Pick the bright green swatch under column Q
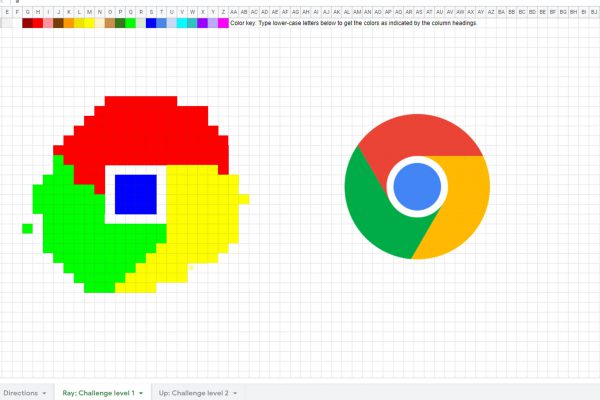This screenshot has width=600, height=400. (x=130, y=23)
